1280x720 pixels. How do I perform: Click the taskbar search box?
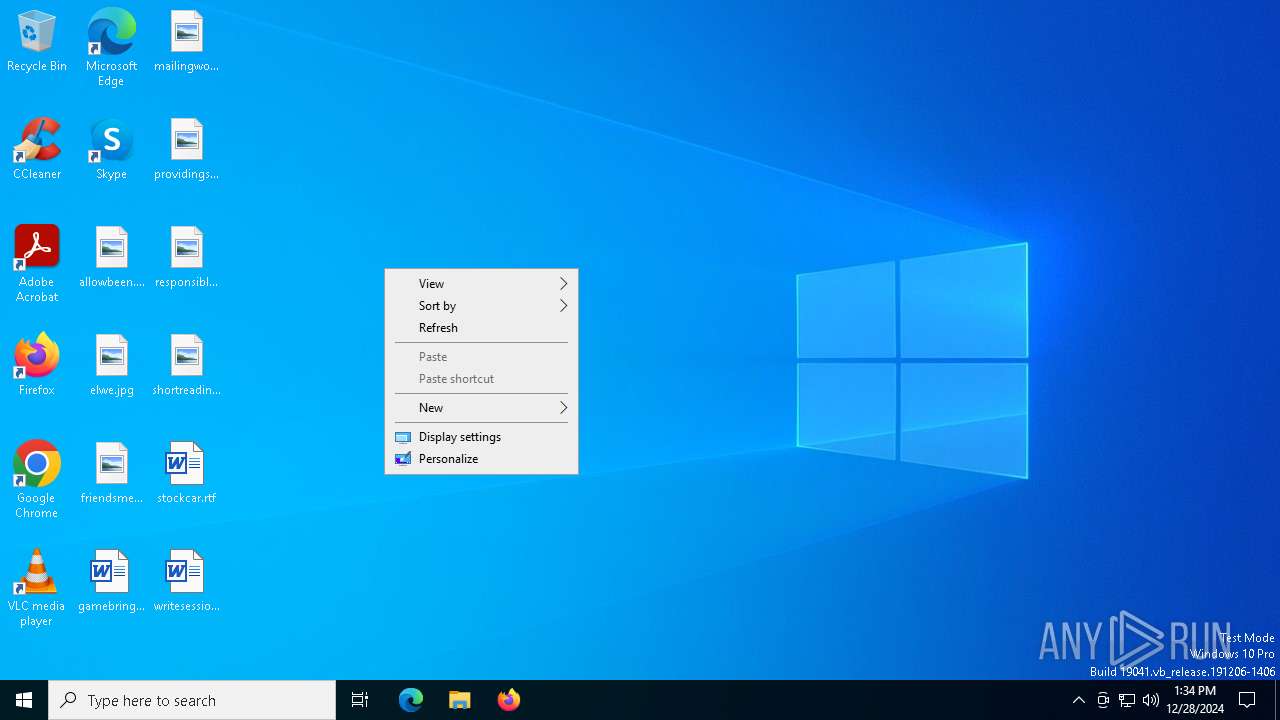click(192, 700)
